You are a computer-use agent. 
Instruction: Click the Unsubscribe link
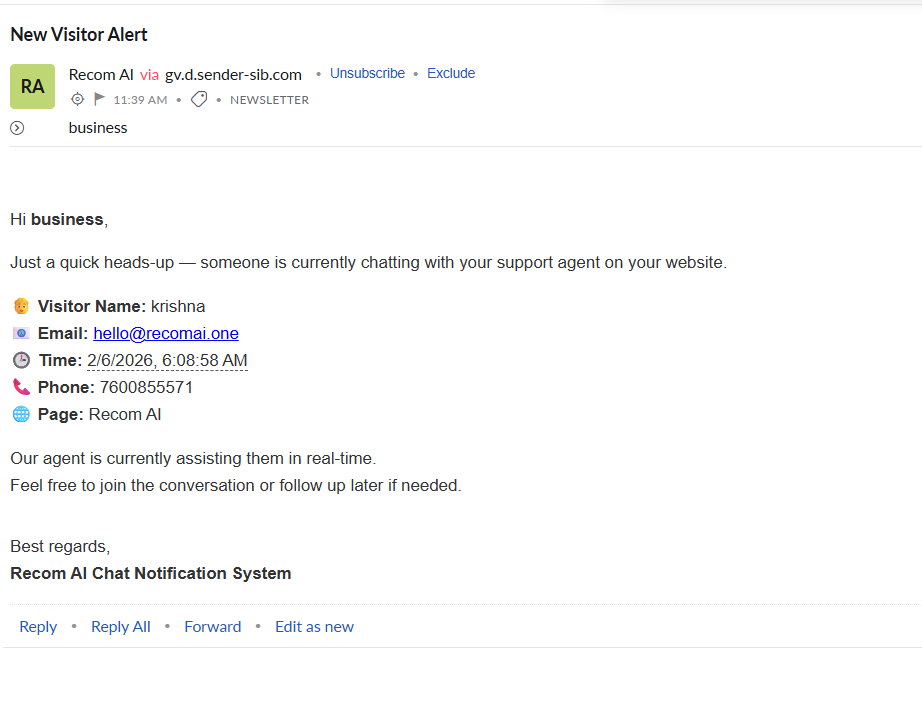tap(368, 74)
